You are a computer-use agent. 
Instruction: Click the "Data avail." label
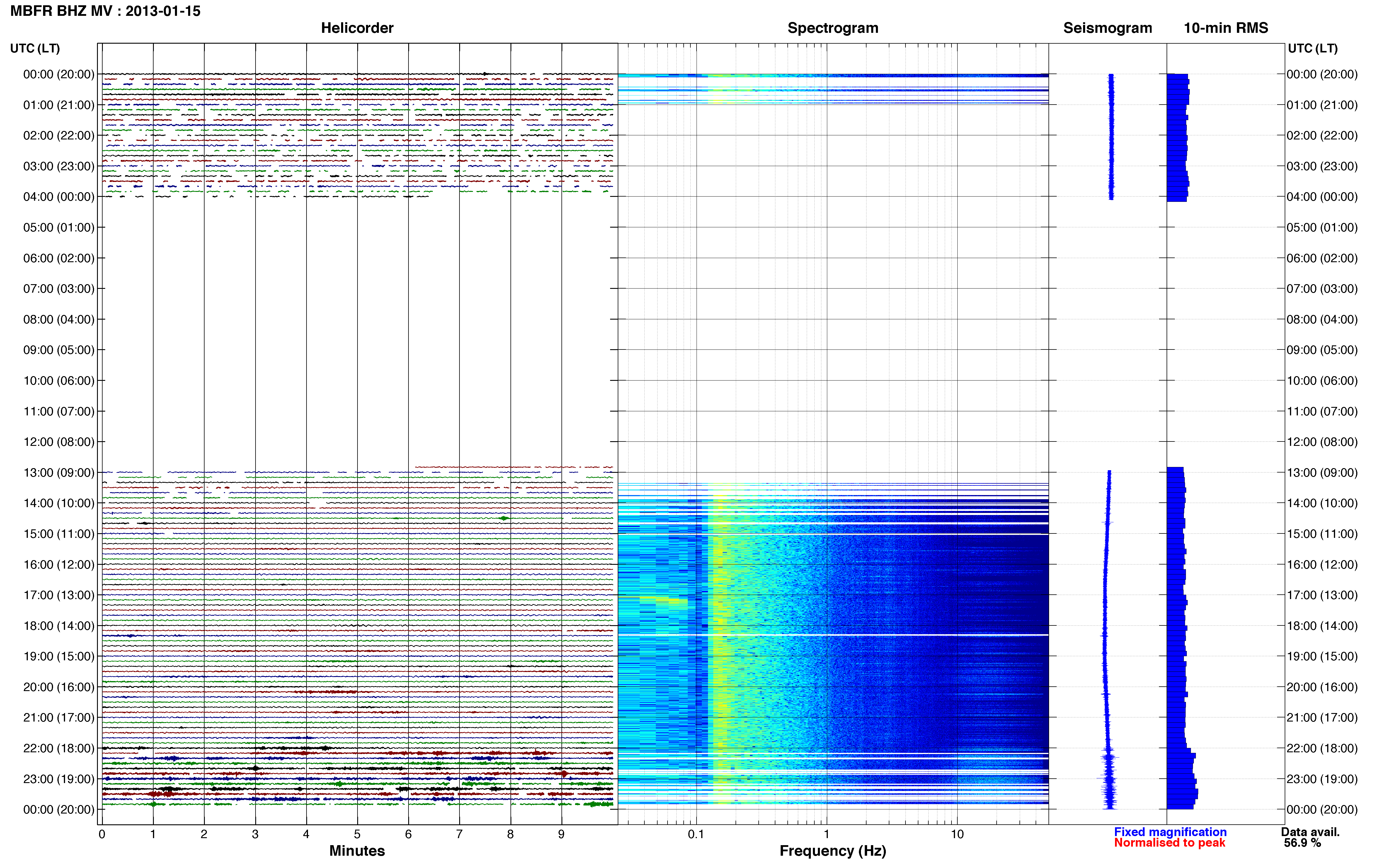click(1310, 832)
